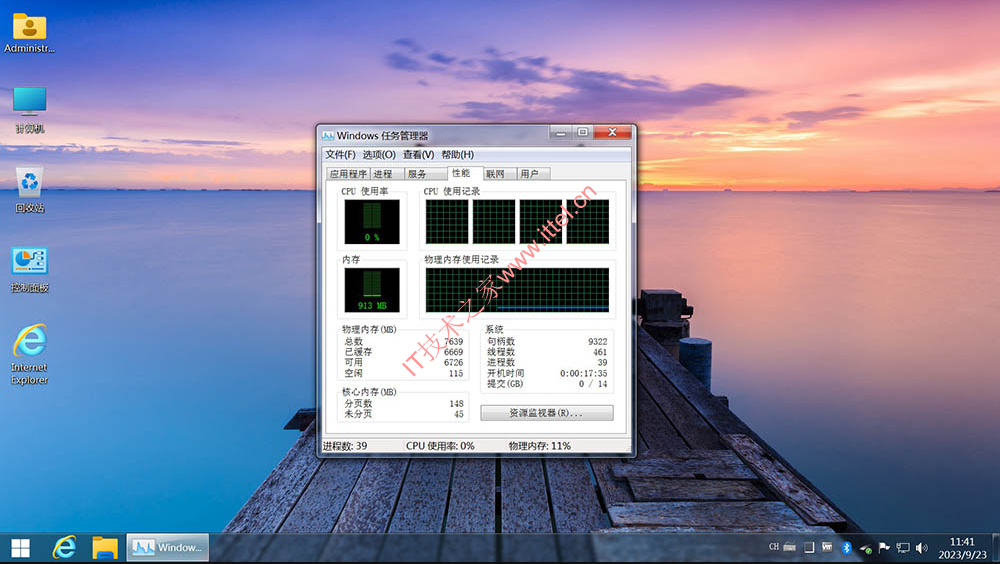Click the 总数 value 7639

click(453, 341)
